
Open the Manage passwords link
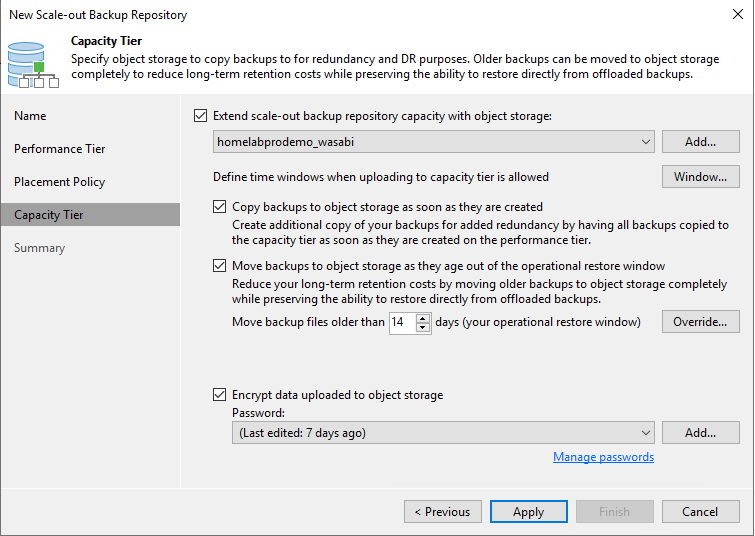pos(603,457)
